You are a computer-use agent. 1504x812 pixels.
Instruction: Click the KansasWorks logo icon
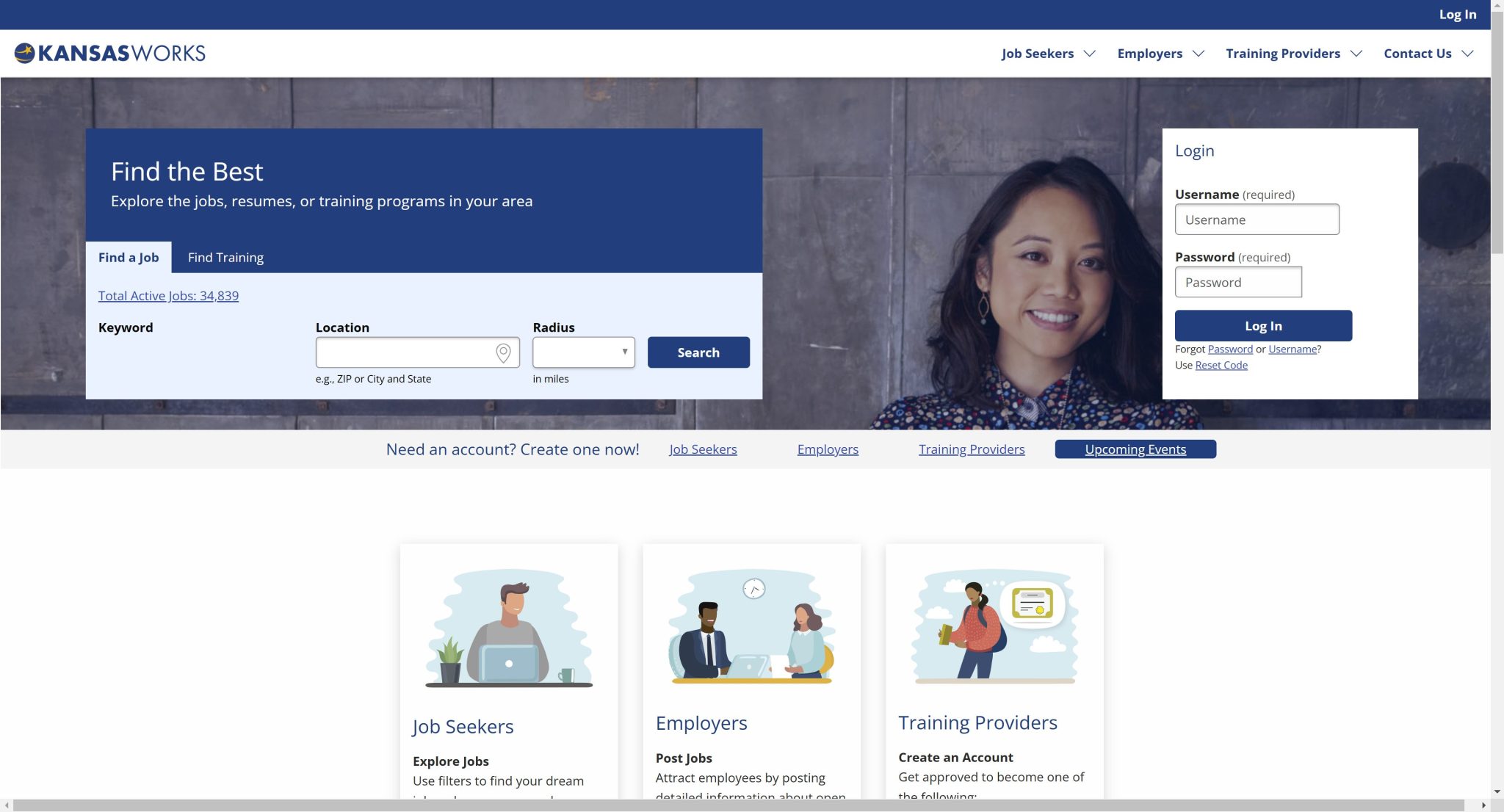(24, 53)
